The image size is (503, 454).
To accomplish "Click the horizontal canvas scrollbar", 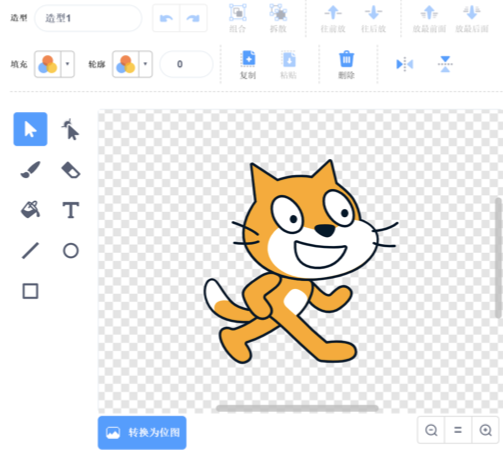I will pos(297,408).
